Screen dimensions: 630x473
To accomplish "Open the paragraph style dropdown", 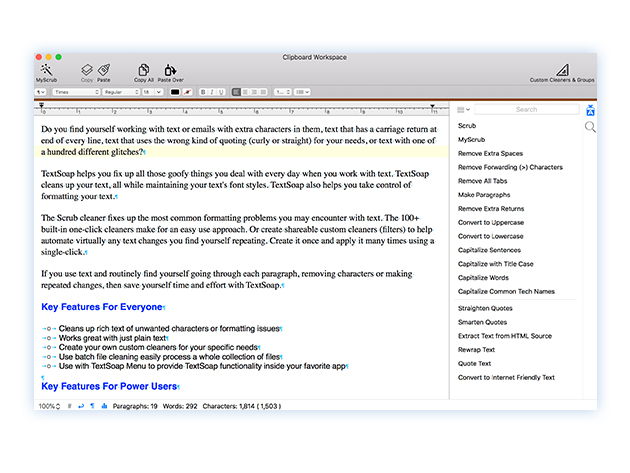I will click(41, 92).
